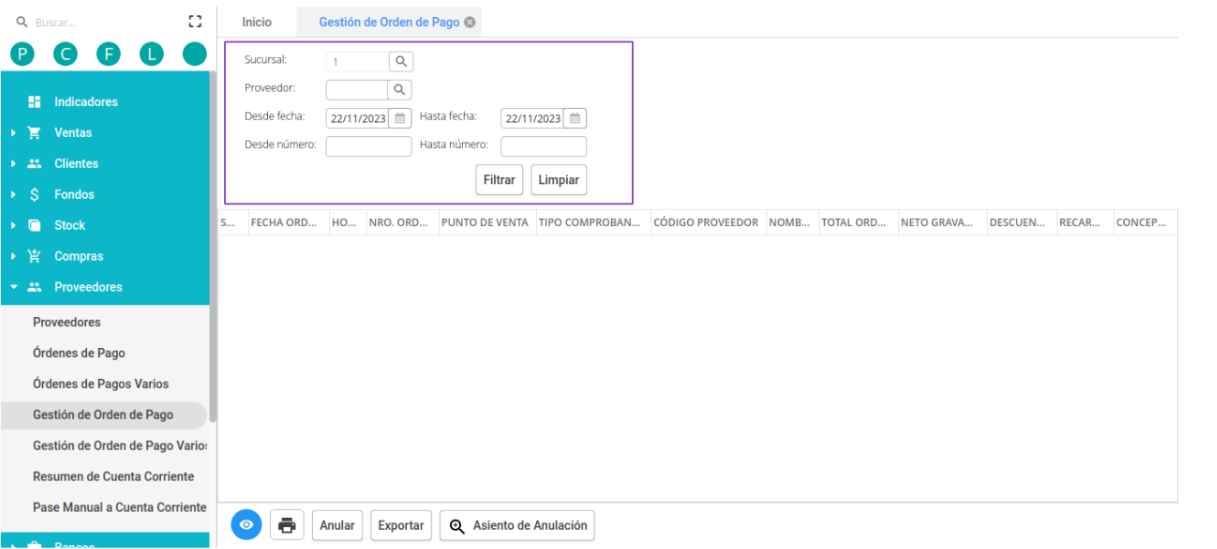Image resolution: width=1217 pixels, height=549 pixels.
Task: Open Indicadores menu item
Action: click(86, 102)
